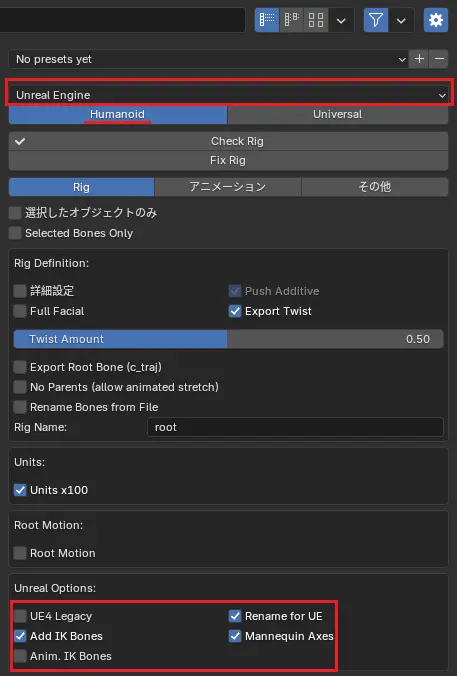Enable Selected Bones Only checkbox

coord(15,233)
